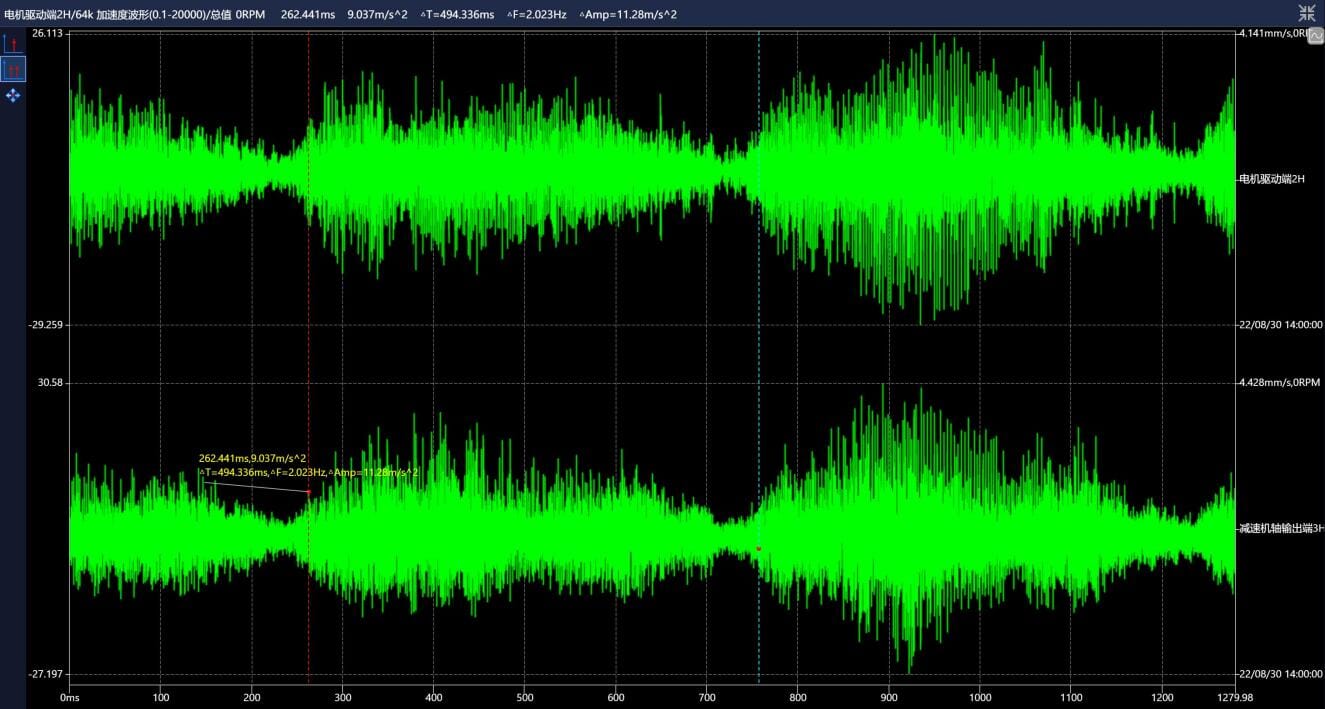Click the 4.428mm/s,0RPM label on lower chart

click(x=1279, y=383)
